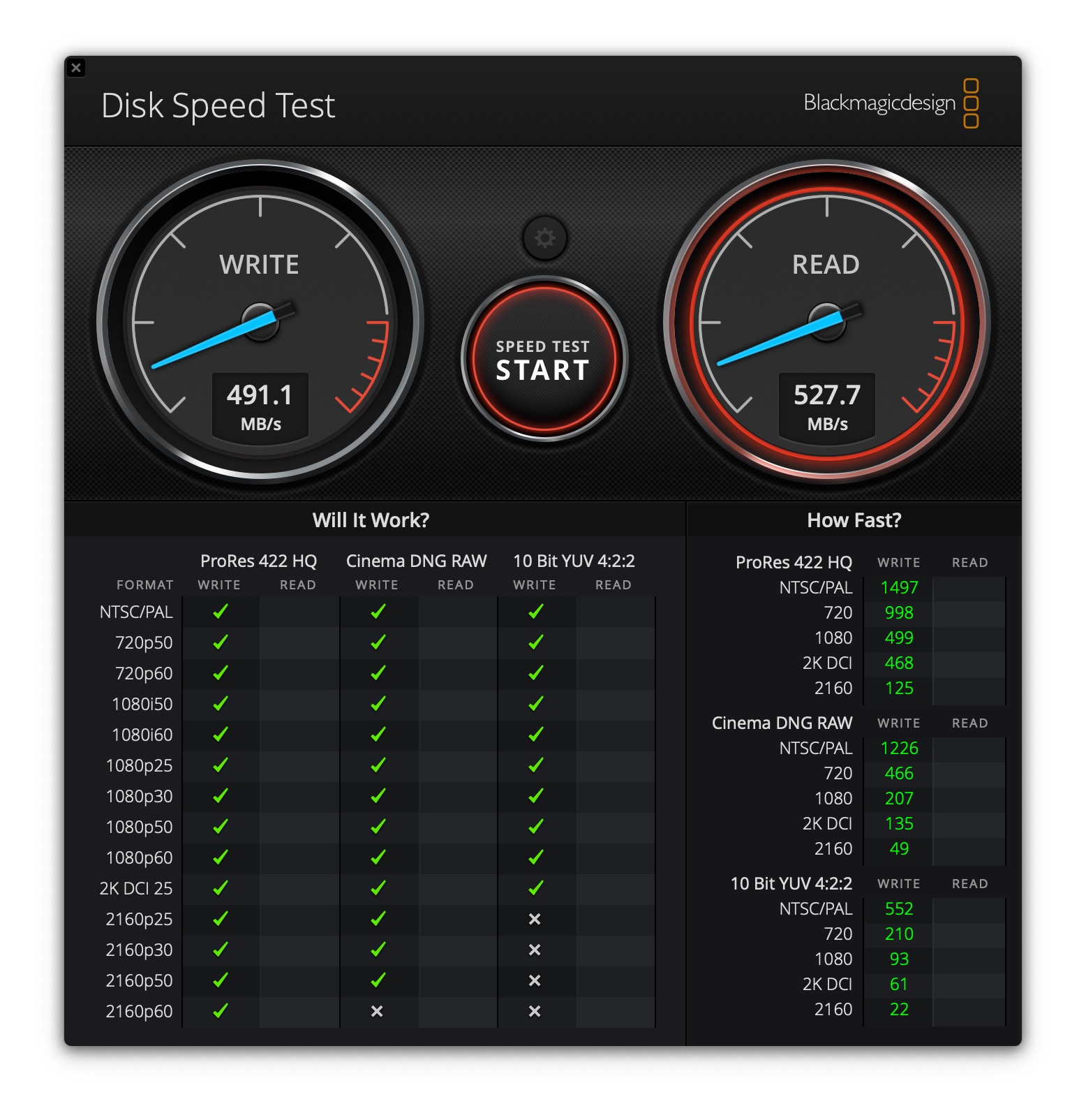Viewport: 1086px width, 1120px height.
Task: Click ProRes 2K DCI write value 468
Action: point(899,663)
